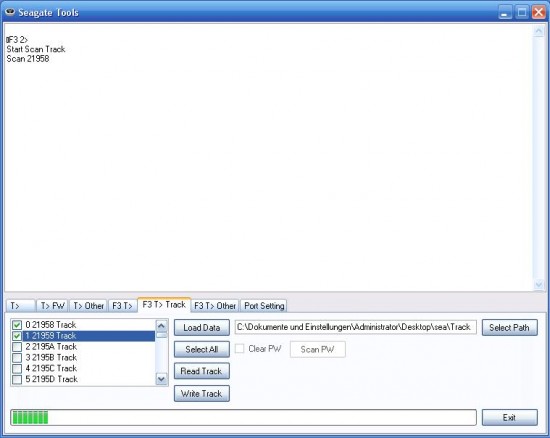
Task: Check the 2 2195A Track checkbox
Action: pyautogui.click(x=17, y=347)
